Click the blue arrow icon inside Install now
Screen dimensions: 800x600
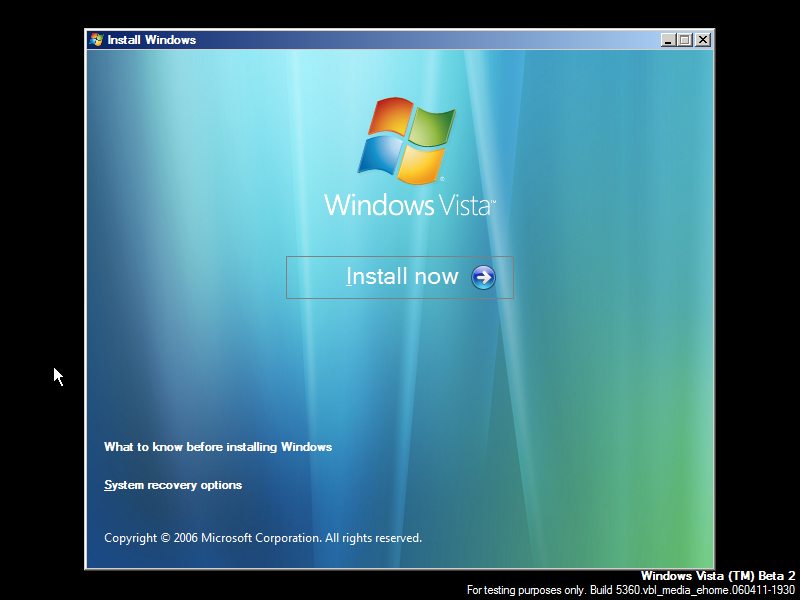point(481,277)
